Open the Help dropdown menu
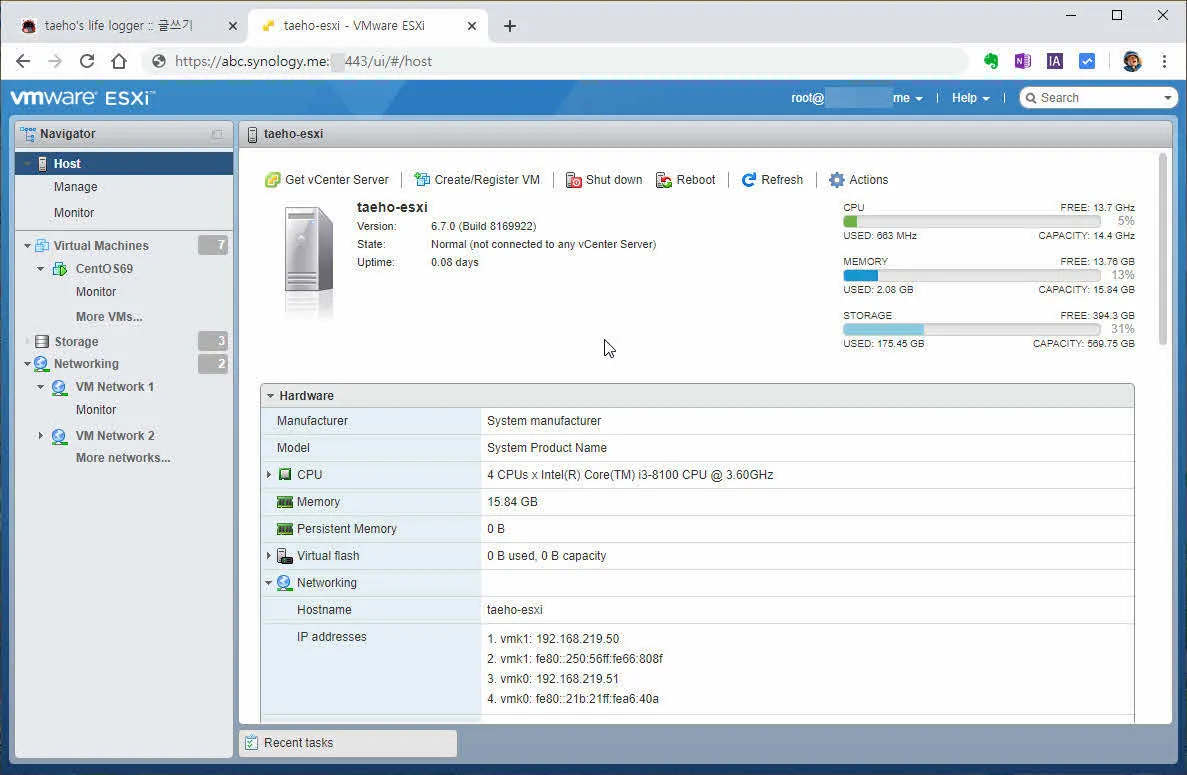 tap(970, 98)
